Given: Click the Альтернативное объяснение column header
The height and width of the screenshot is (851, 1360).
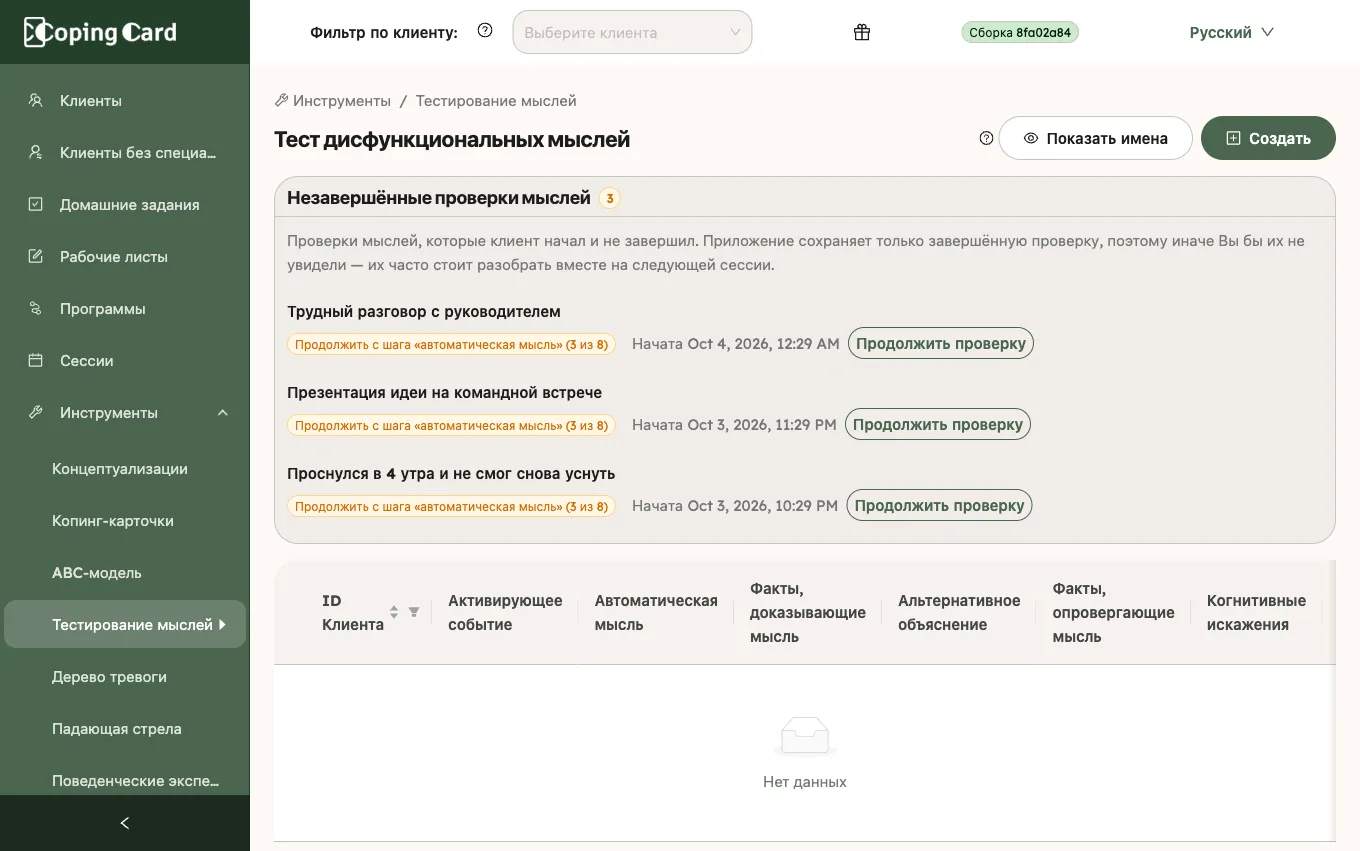Looking at the screenshot, I should (x=959, y=612).
